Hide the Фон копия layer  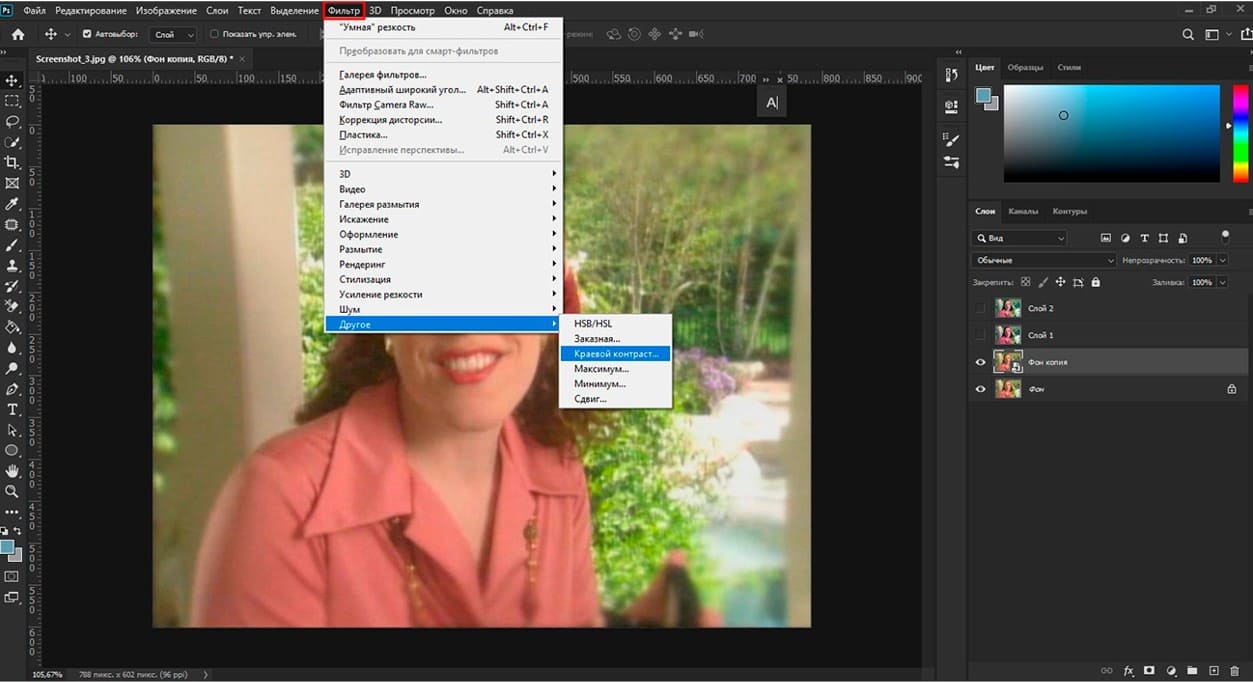(x=980, y=362)
